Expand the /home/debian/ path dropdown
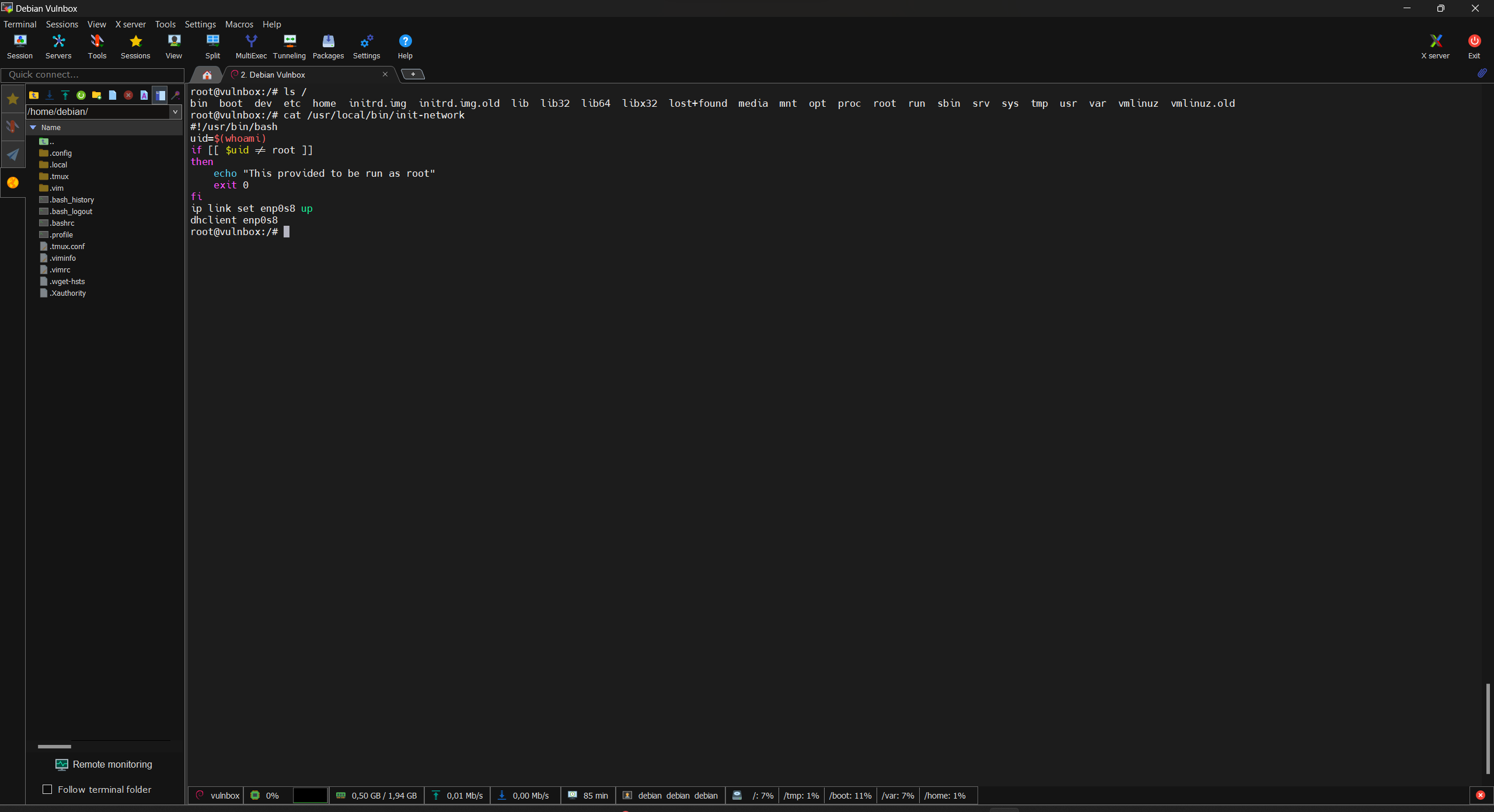 click(175, 111)
